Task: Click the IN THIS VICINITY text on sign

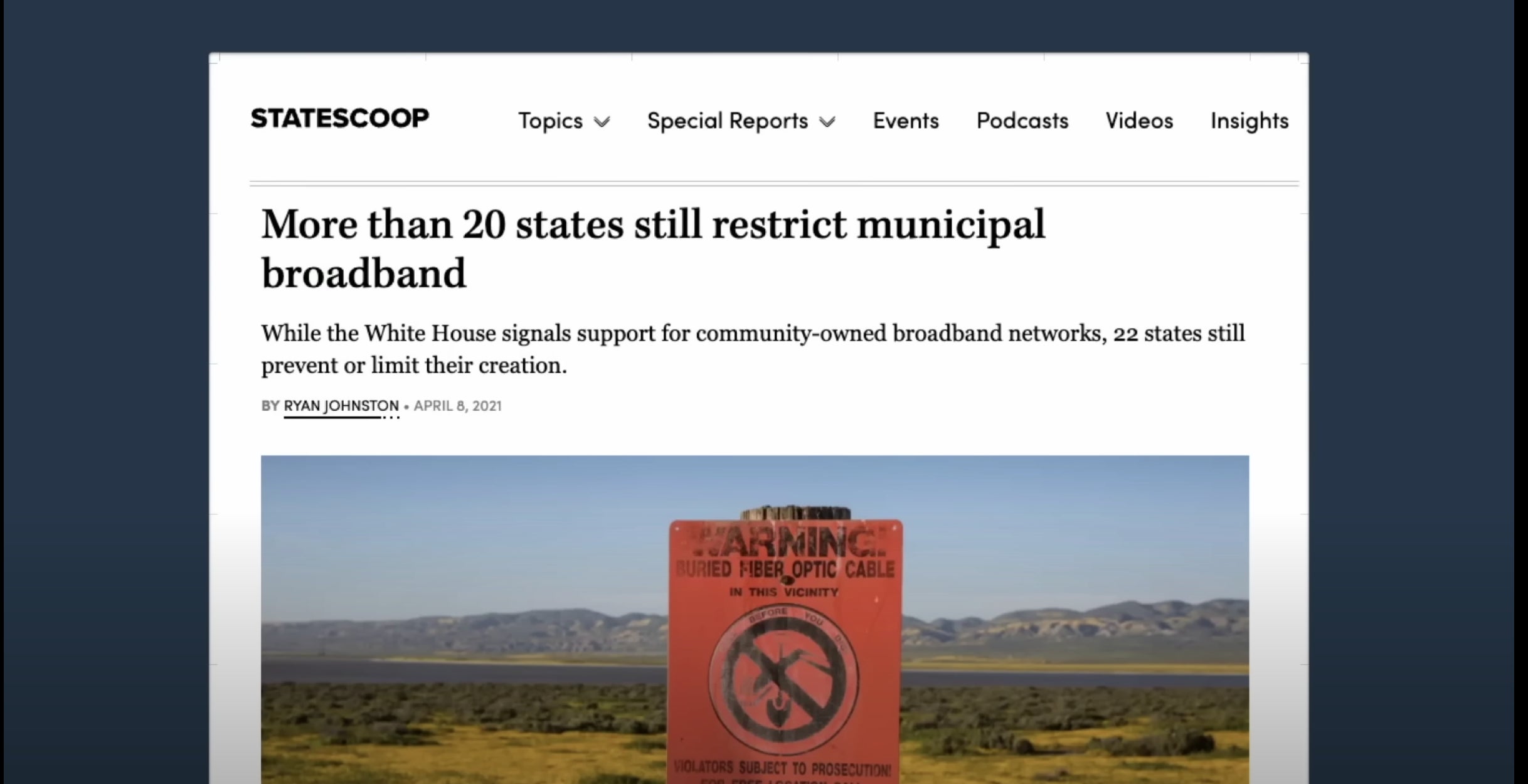Action: [x=784, y=592]
